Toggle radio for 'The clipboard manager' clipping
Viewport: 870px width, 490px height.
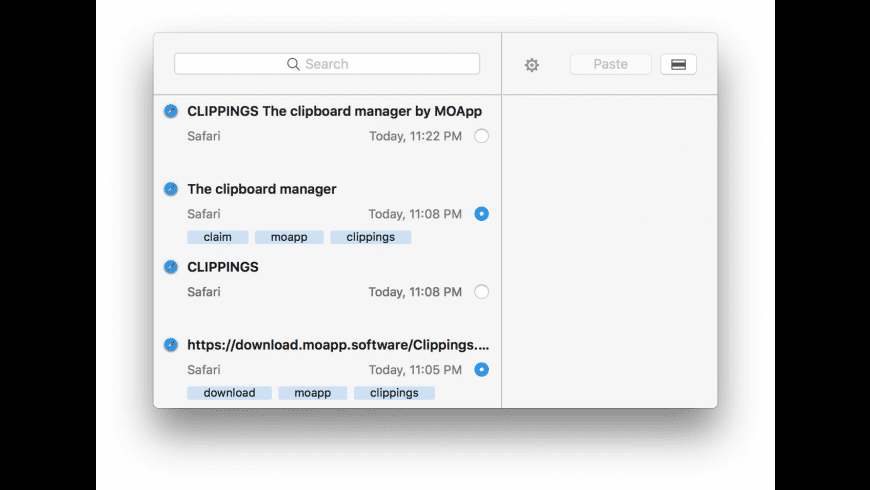(482, 214)
